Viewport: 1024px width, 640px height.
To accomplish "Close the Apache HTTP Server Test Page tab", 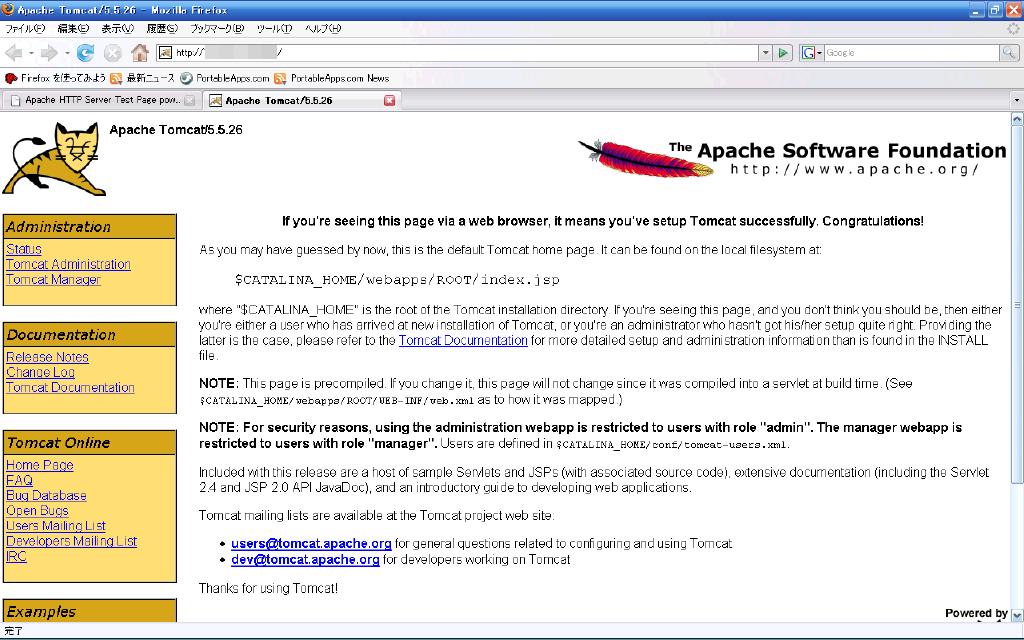I will point(189,101).
